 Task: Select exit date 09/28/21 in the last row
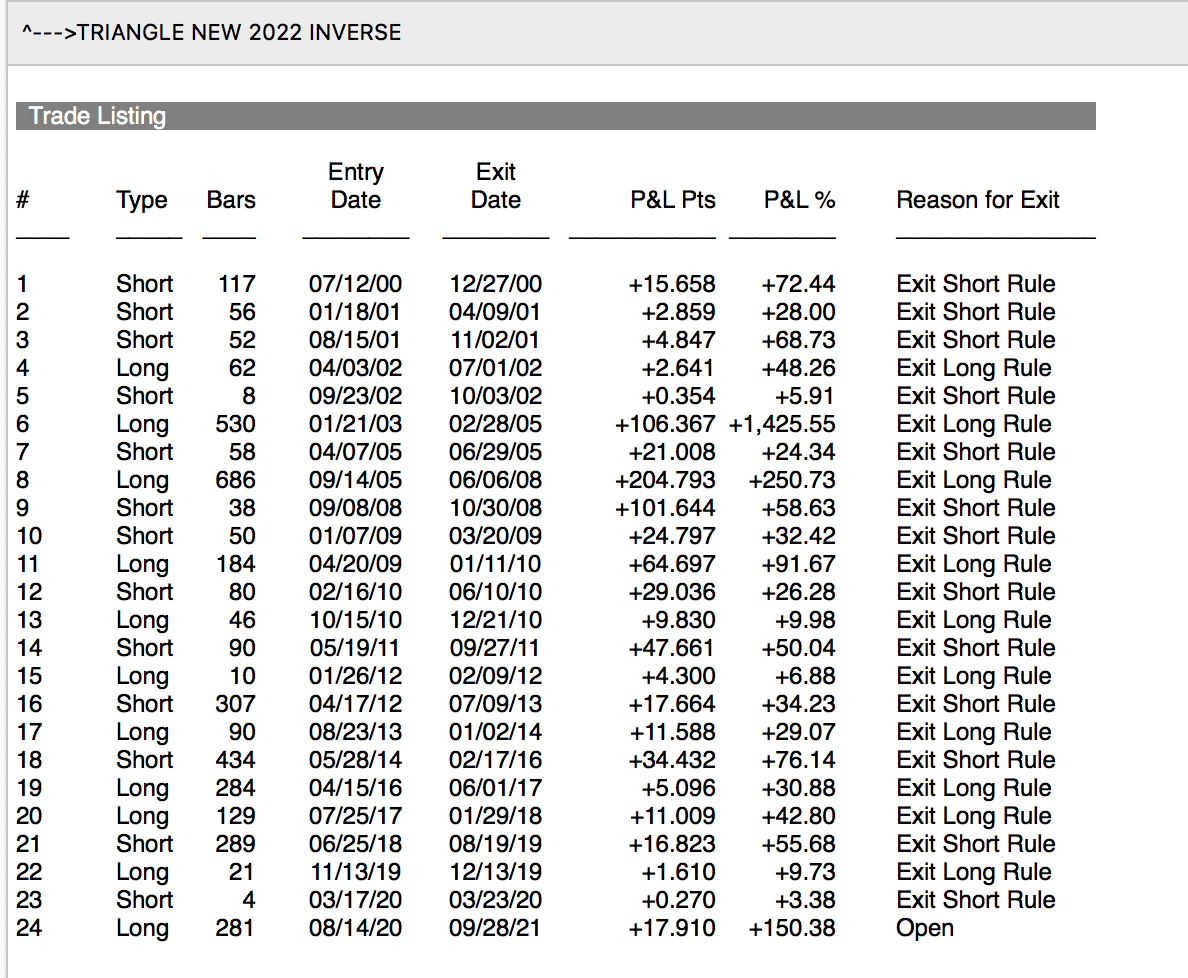tap(495, 928)
